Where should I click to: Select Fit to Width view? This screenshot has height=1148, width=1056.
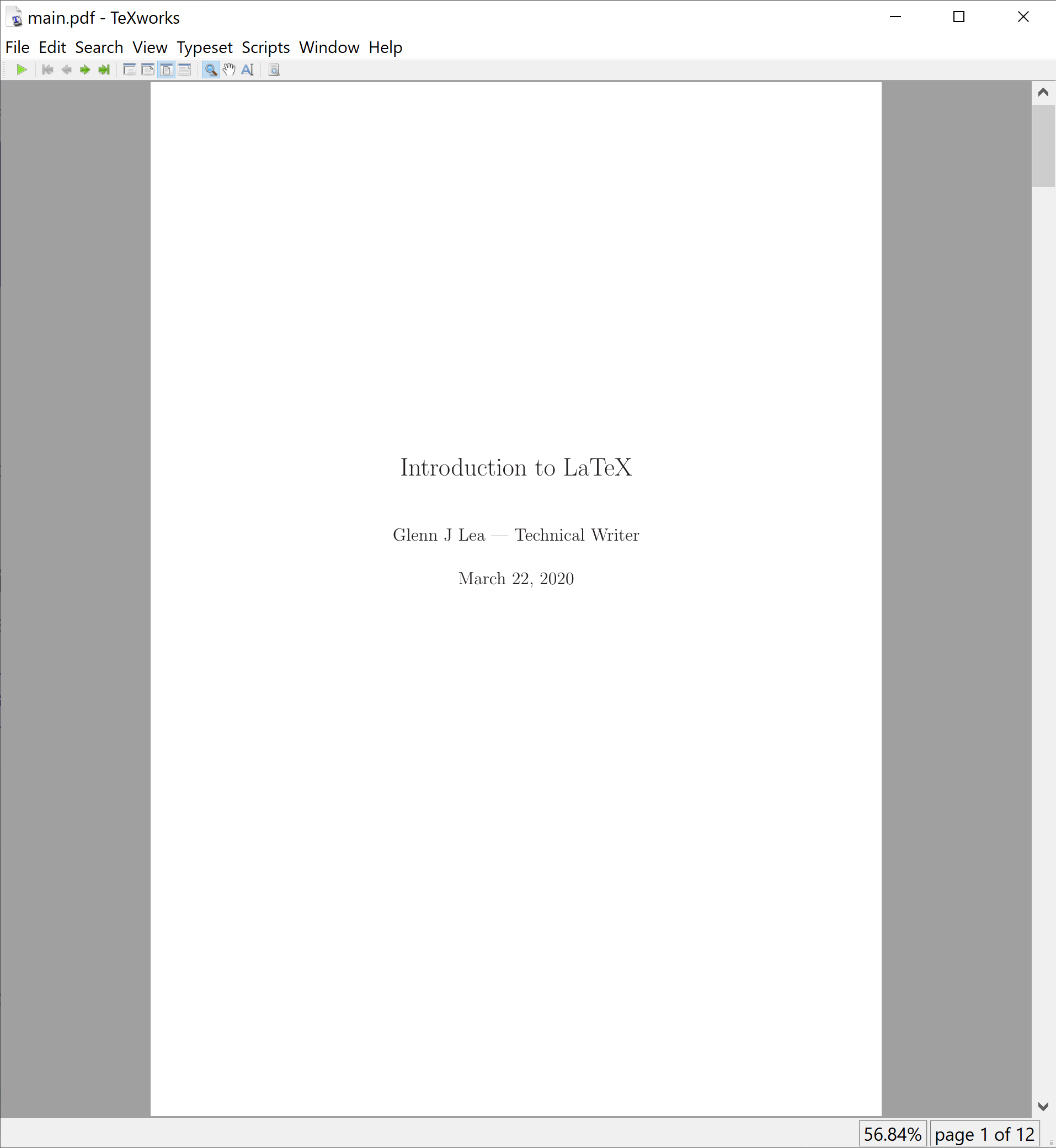coord(148,70)
